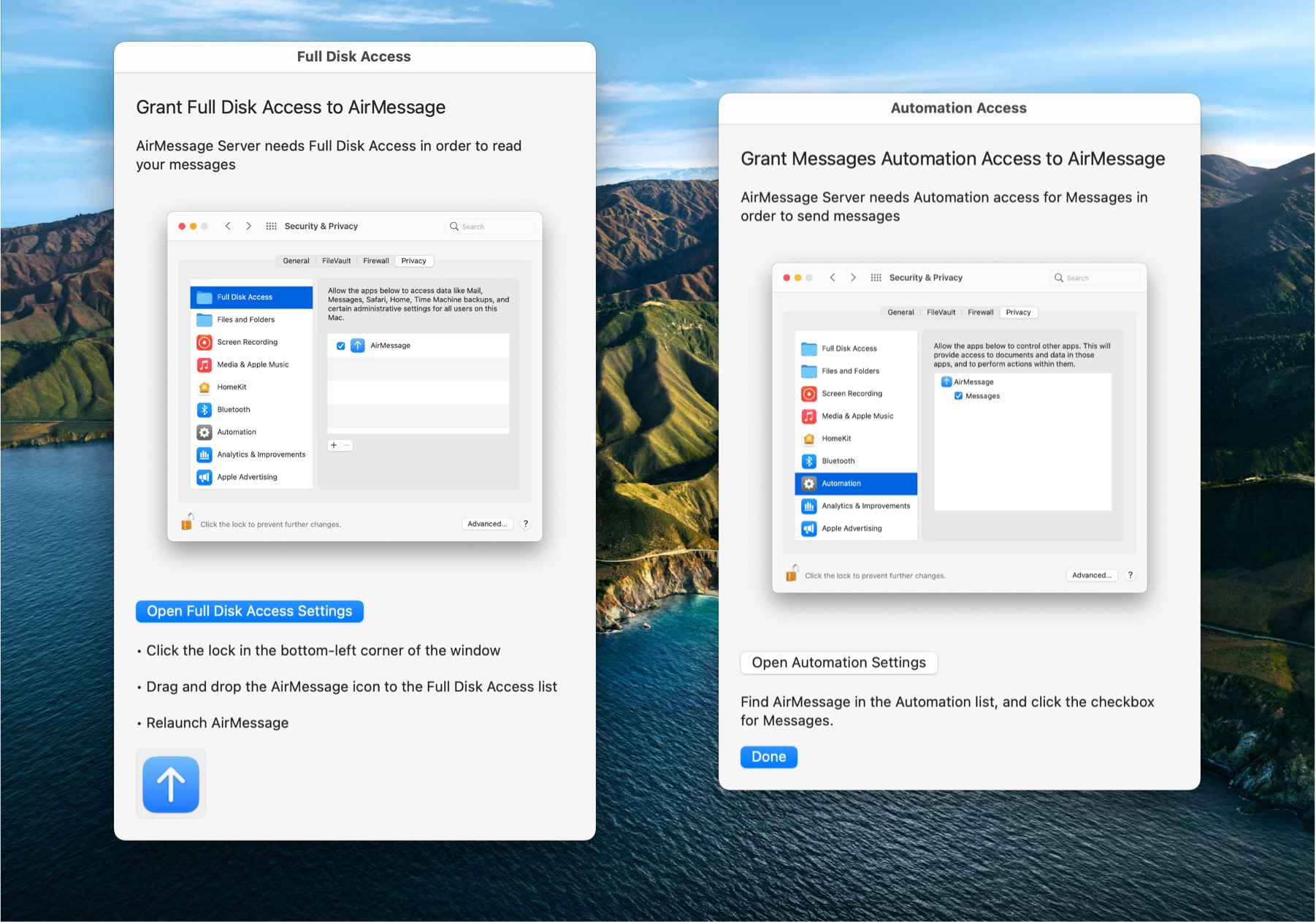Open Firewall tab in Automation Access window

[x=981, y=312]
